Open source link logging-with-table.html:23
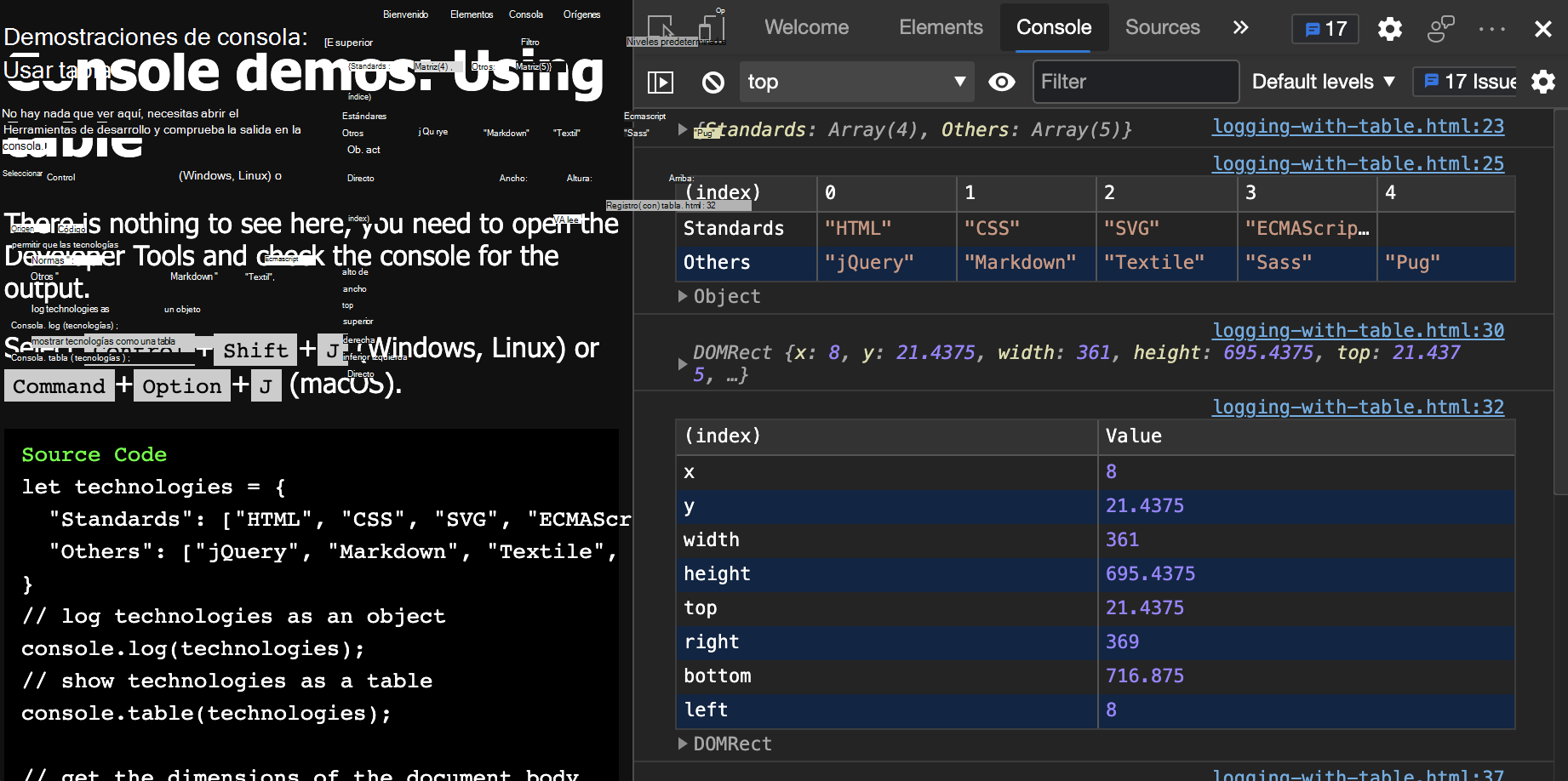This screenshot has height=781, width=1568. pyautogui.click(x=1358, y=126)
